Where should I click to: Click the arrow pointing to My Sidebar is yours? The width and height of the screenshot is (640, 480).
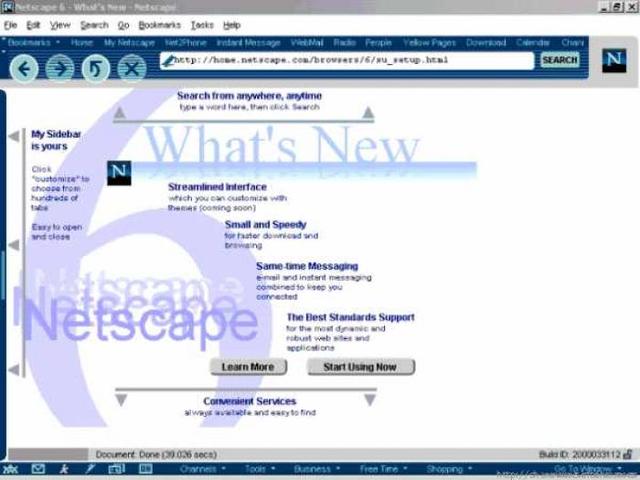(x=14, y=136)
